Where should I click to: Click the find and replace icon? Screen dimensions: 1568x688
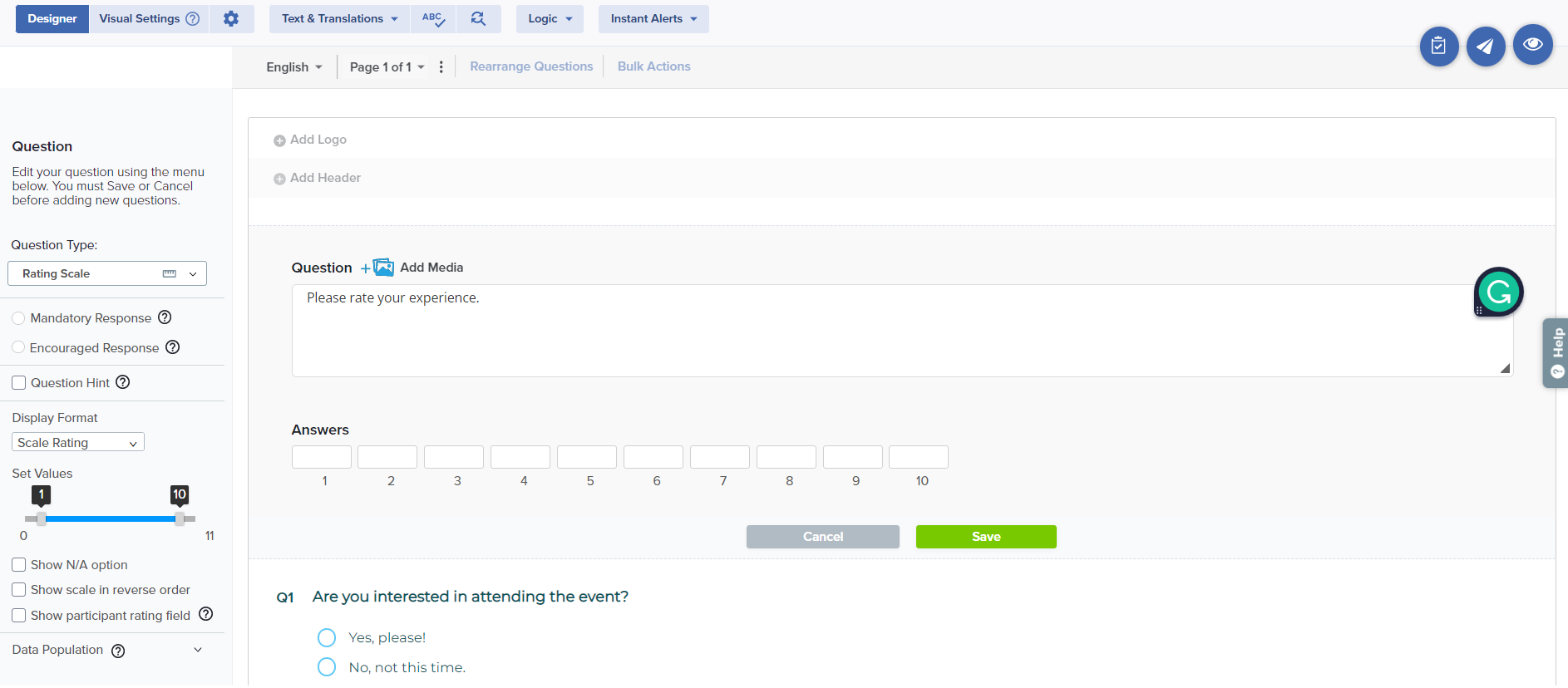click(478, 19)
